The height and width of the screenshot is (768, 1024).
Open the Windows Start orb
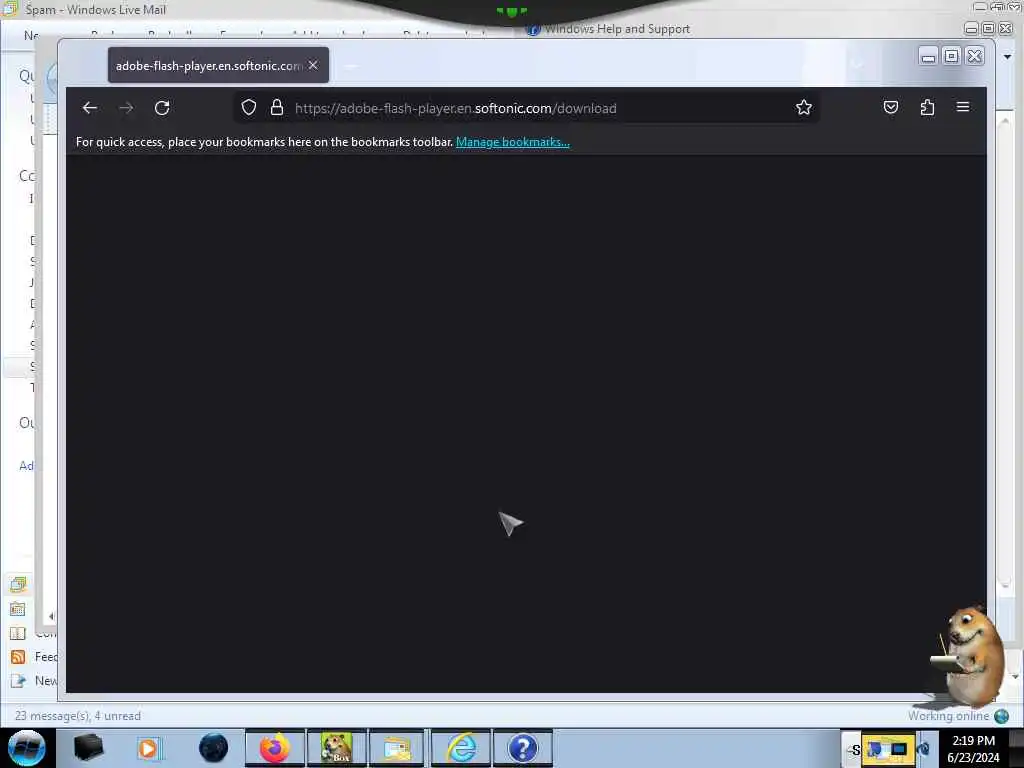coord(26,748)
